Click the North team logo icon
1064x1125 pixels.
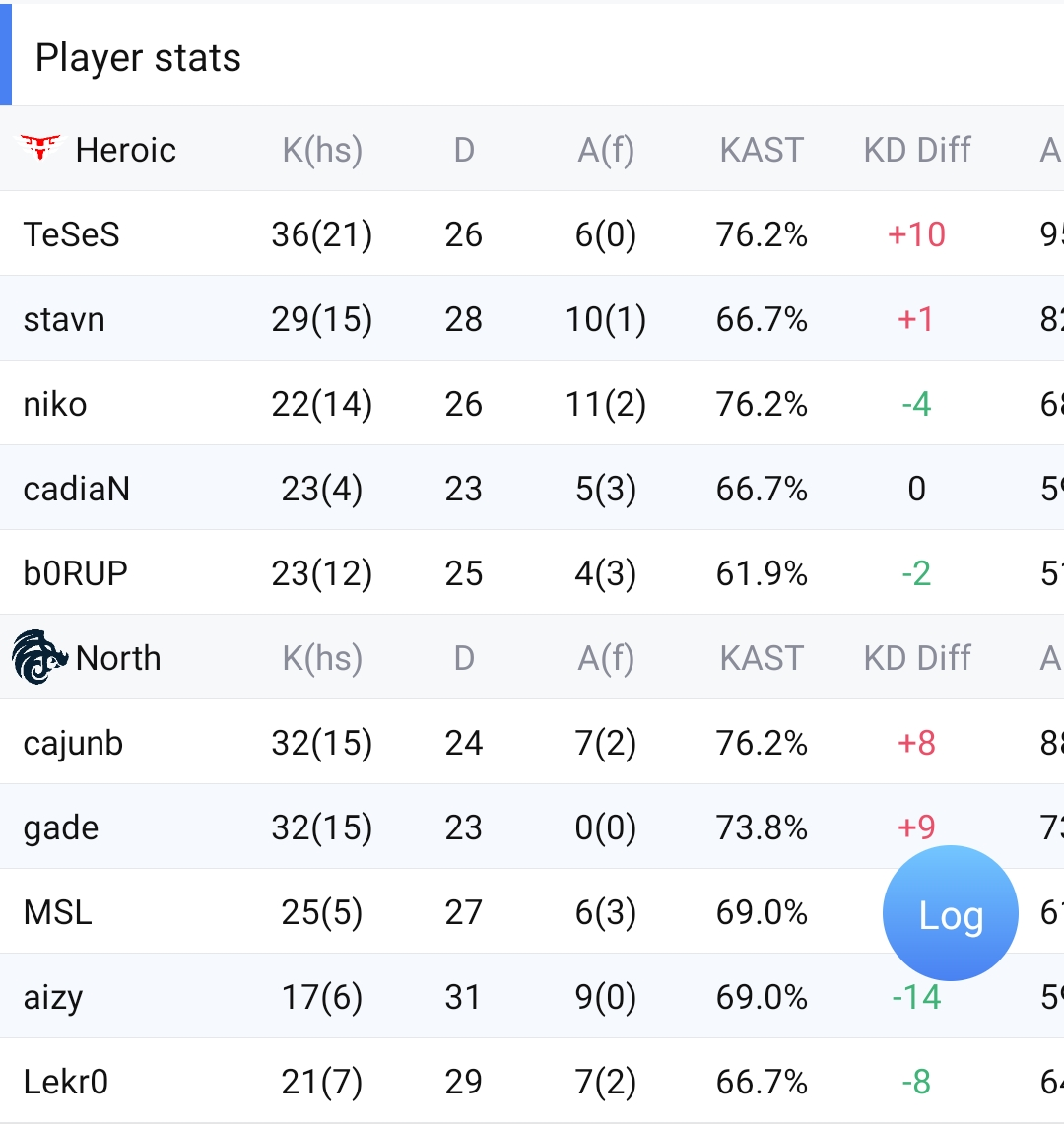tap(39, 657)
